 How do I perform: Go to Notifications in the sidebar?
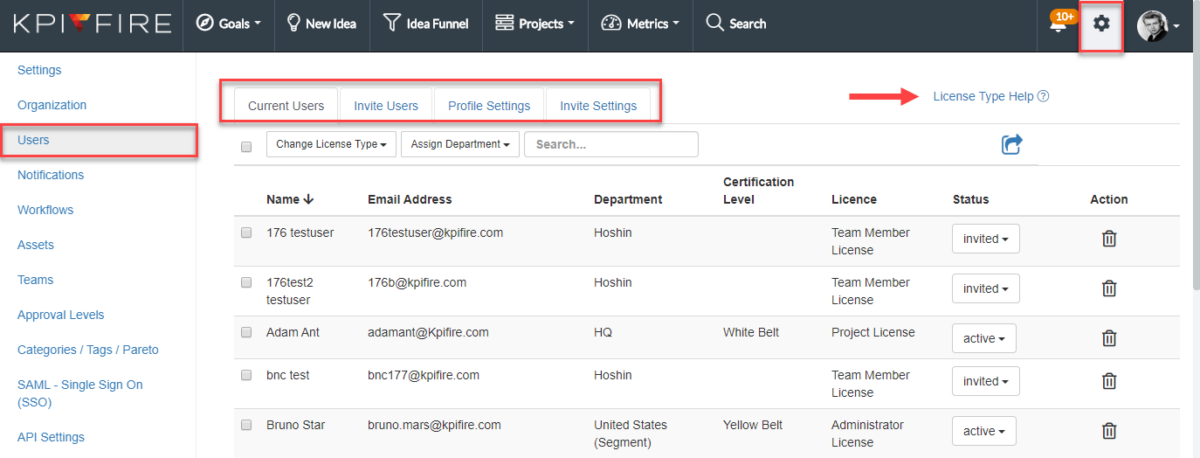click(x=51, y=175)
